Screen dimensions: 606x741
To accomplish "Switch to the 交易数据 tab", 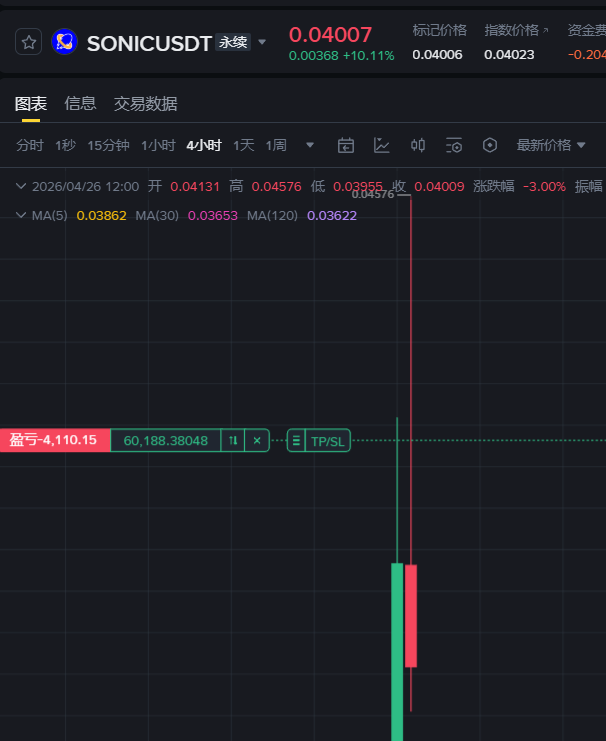I will 146,103.
